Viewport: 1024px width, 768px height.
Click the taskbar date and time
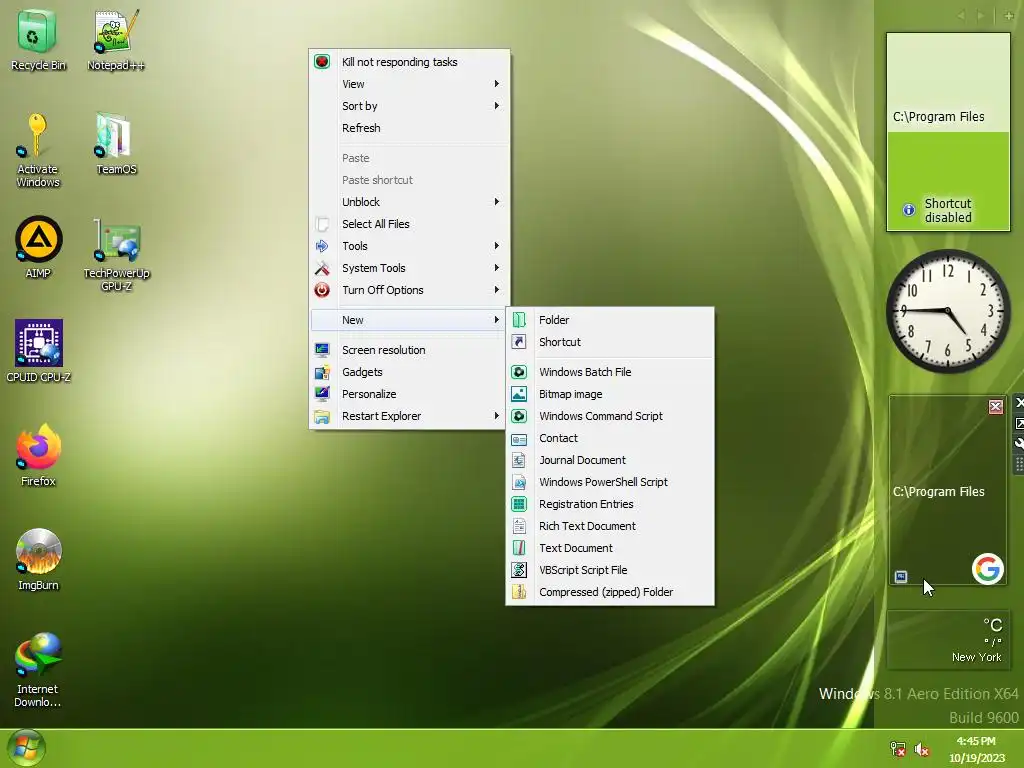(x=976, y=749)
